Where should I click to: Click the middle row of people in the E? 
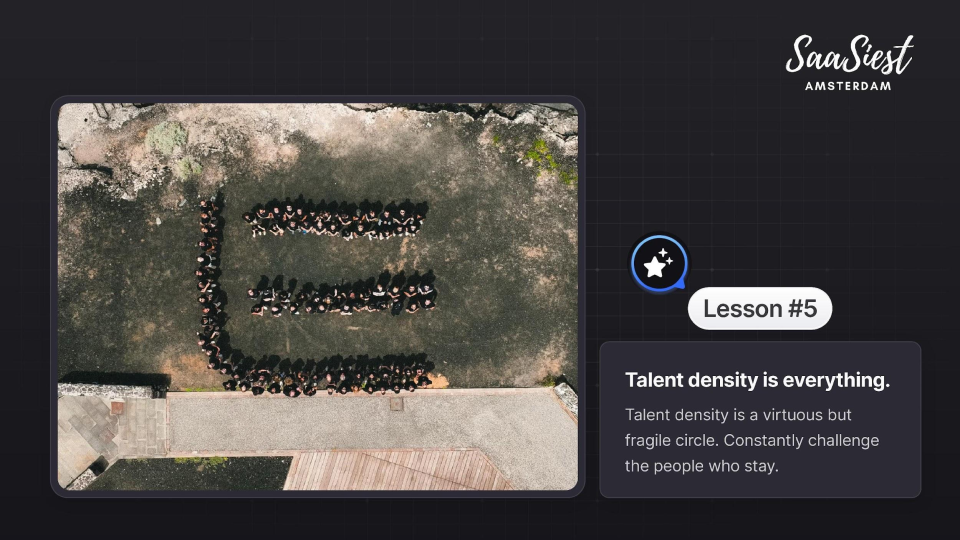pyautogui.click(x=343, y=296)
